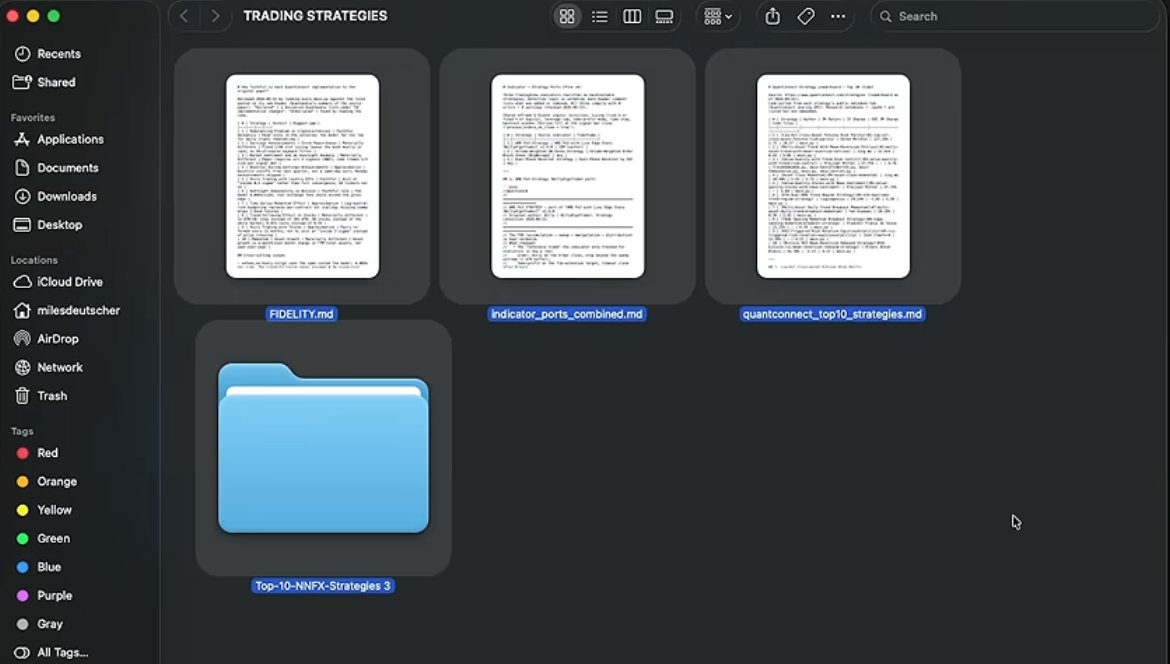
Task: Click the FIDELITY.md file name label
Action: pos(301,314)
